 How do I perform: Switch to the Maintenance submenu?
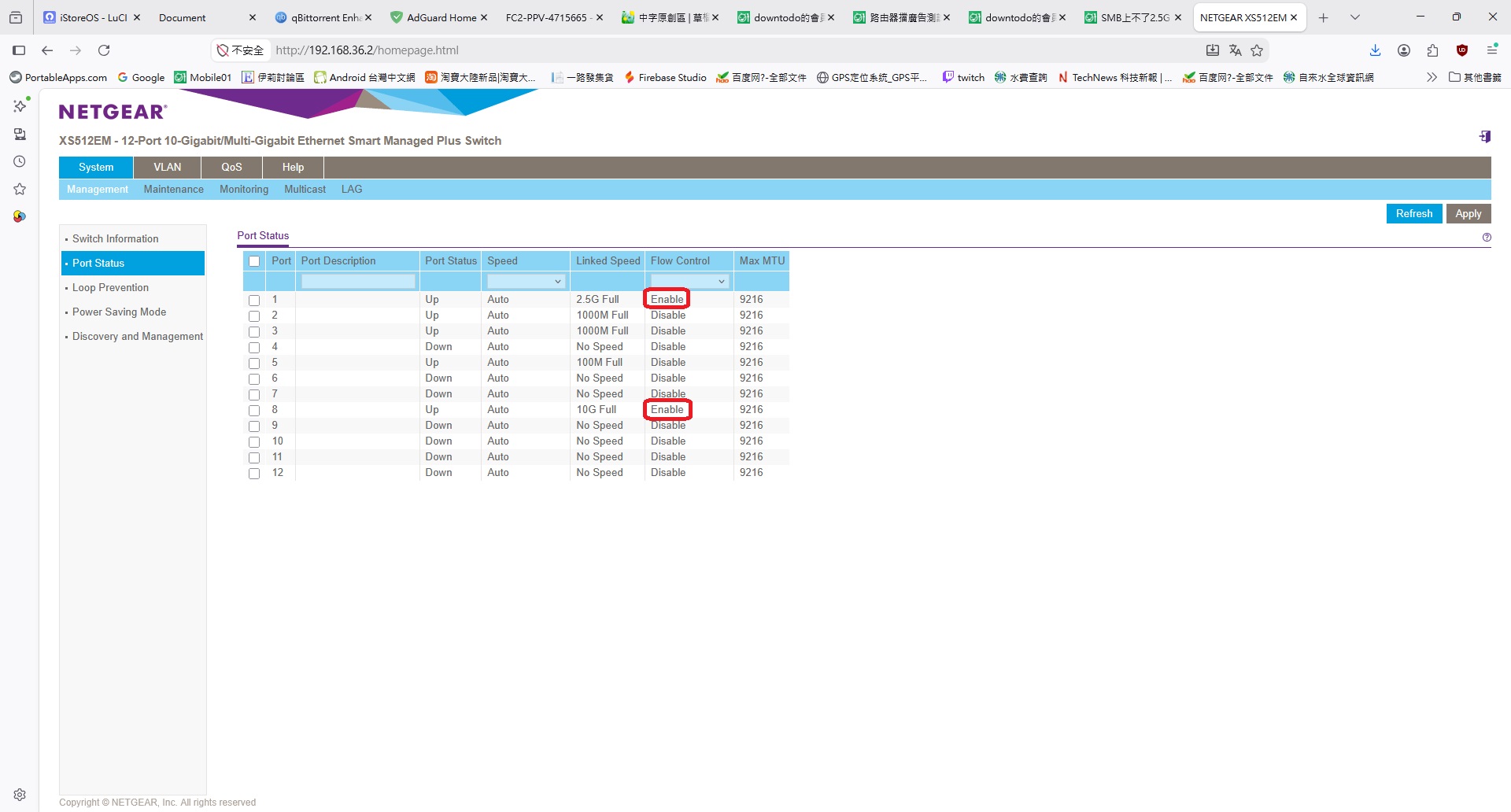(174, 190)
